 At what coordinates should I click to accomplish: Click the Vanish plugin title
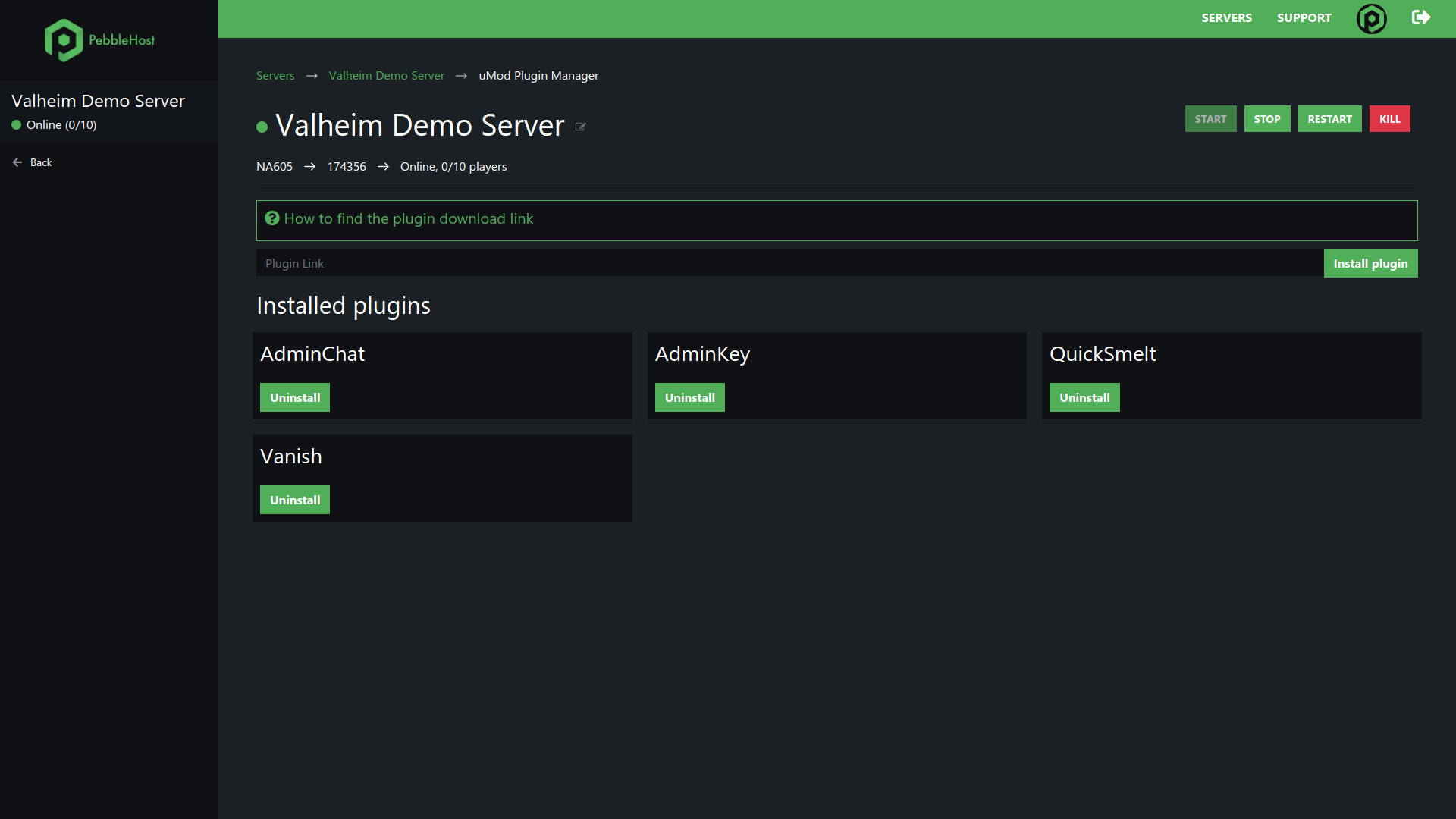(291, 457)
